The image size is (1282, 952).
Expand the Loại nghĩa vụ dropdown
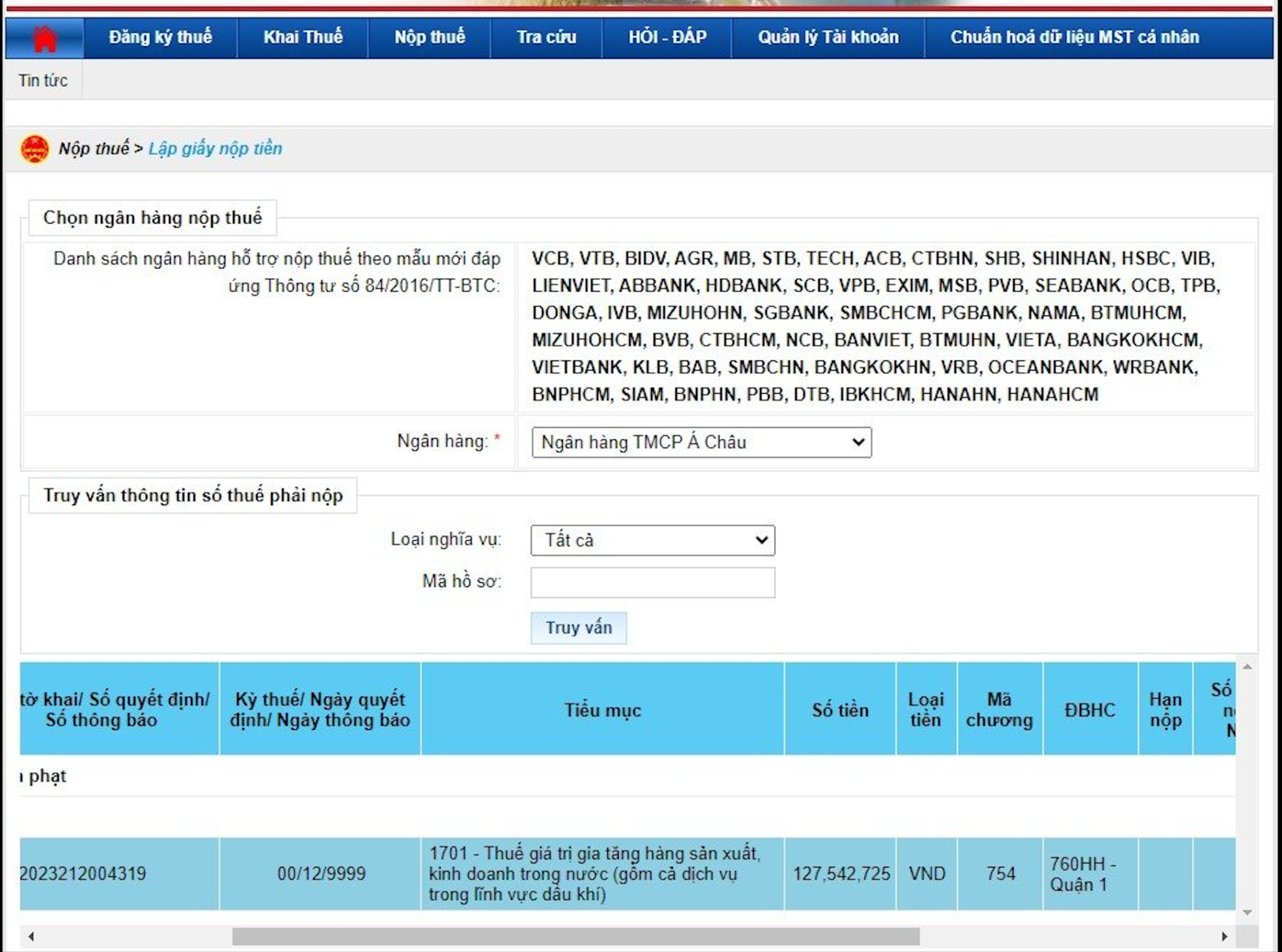click(x=652, y=540)
